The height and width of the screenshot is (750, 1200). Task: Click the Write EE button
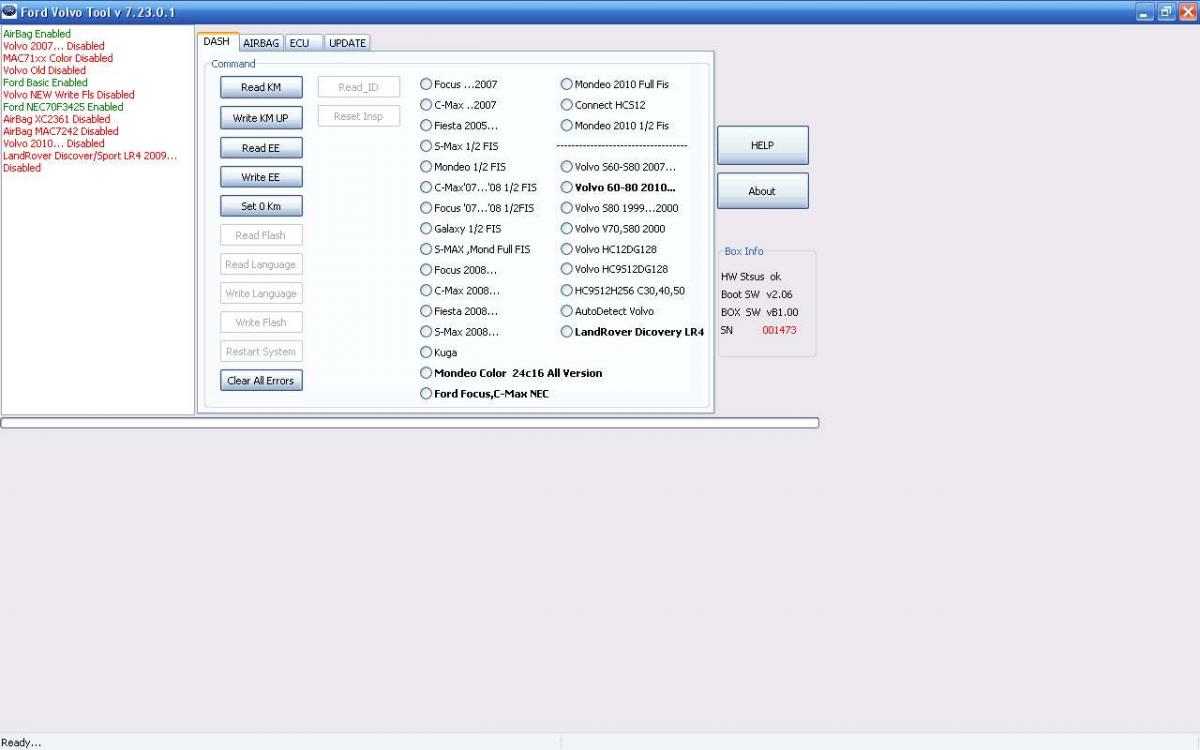tap(261, 177)
